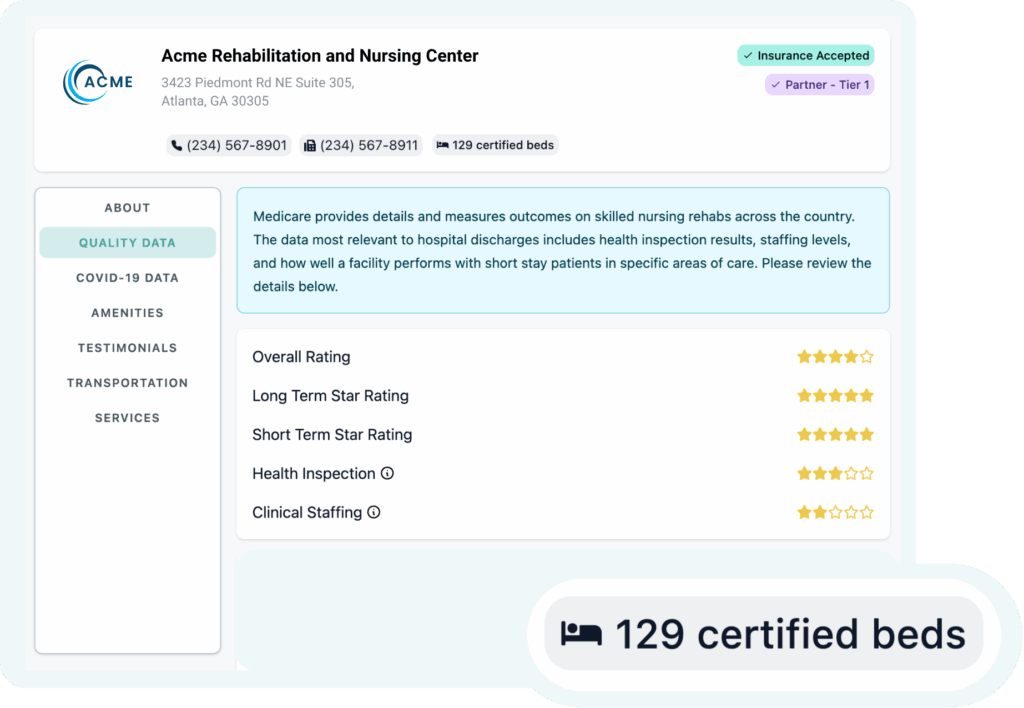Open the Services section
Image resolution: width=1024 pixels, height=708 pixels.
[127, 418]
